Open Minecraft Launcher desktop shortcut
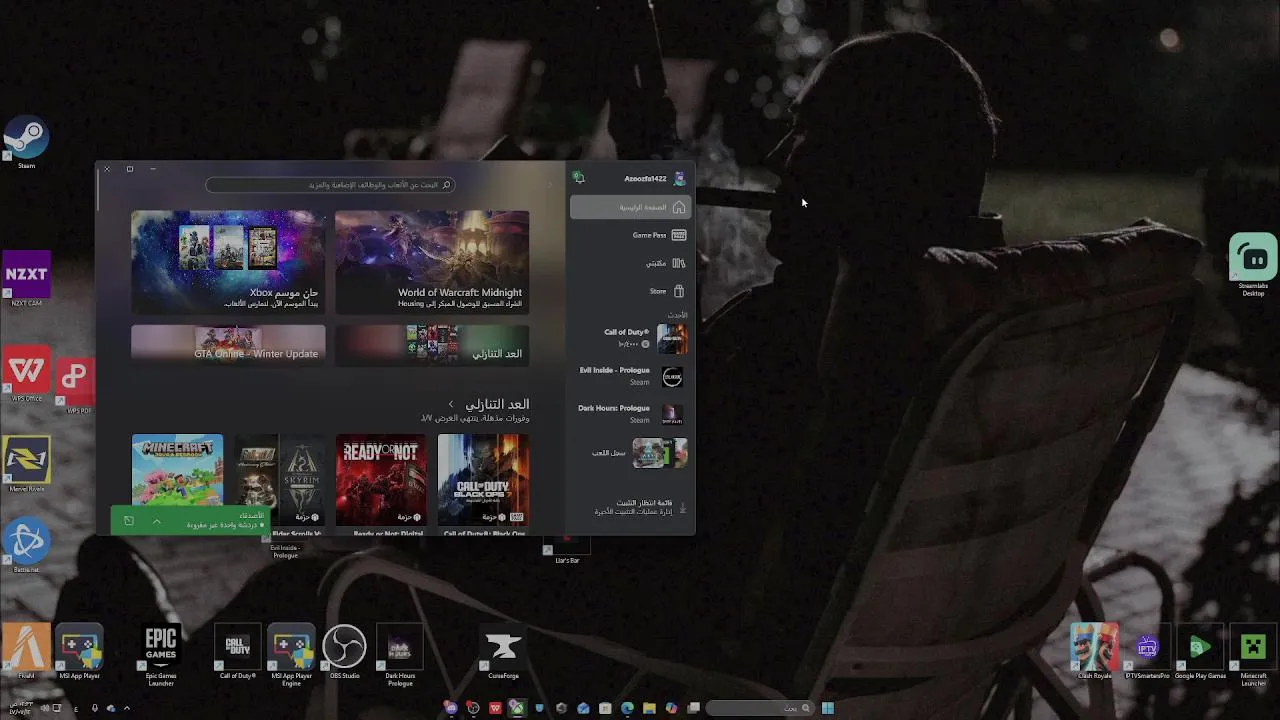Image resolution: width=1280 pixels, height=720 pixels. pos(1254,655)
